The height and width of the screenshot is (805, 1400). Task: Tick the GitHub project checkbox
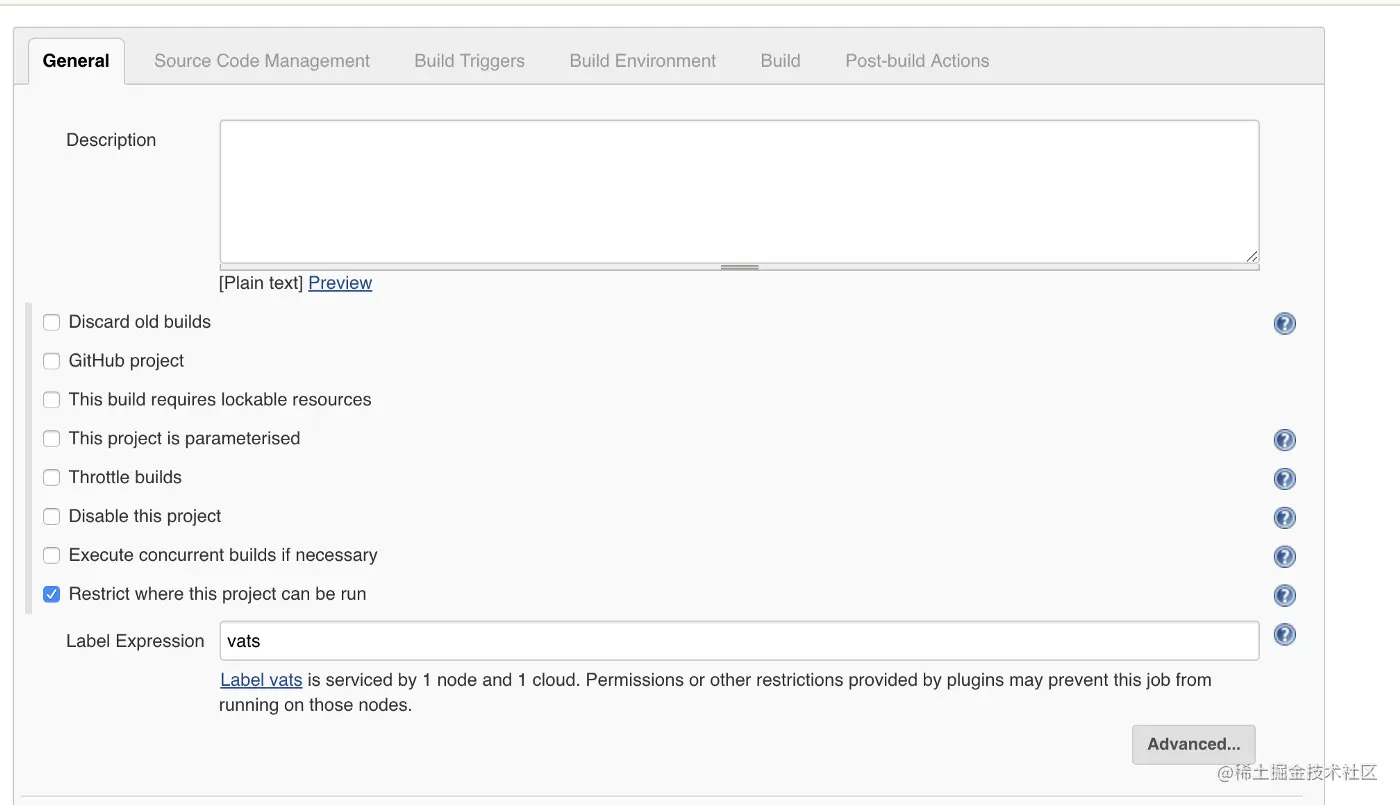pos(52,361)
